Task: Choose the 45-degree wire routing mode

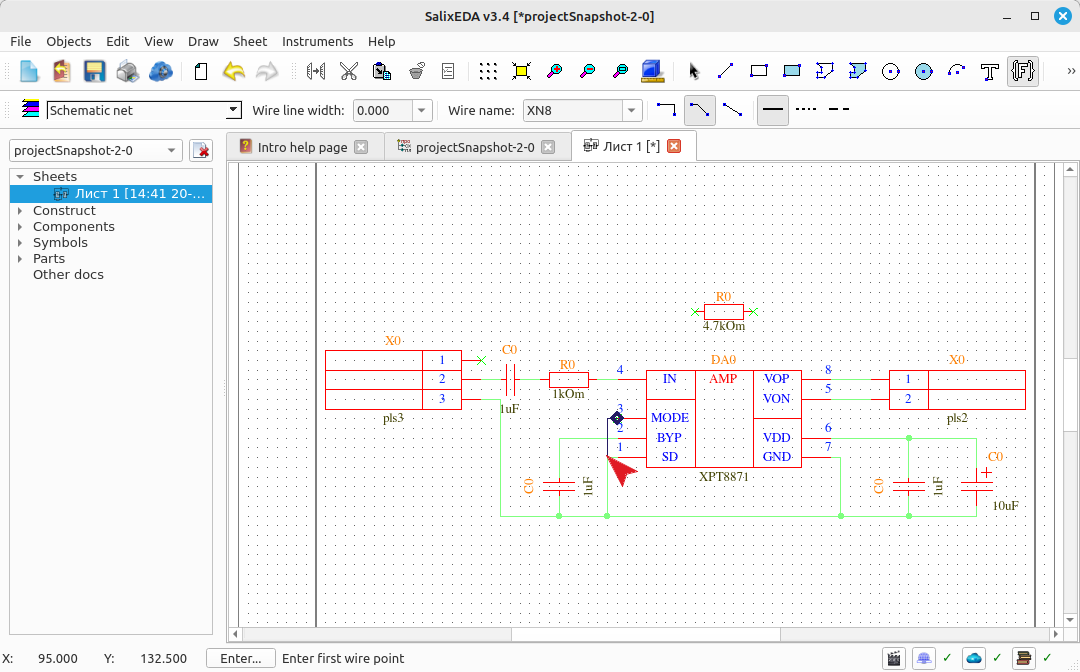Action: click(699, 109)
